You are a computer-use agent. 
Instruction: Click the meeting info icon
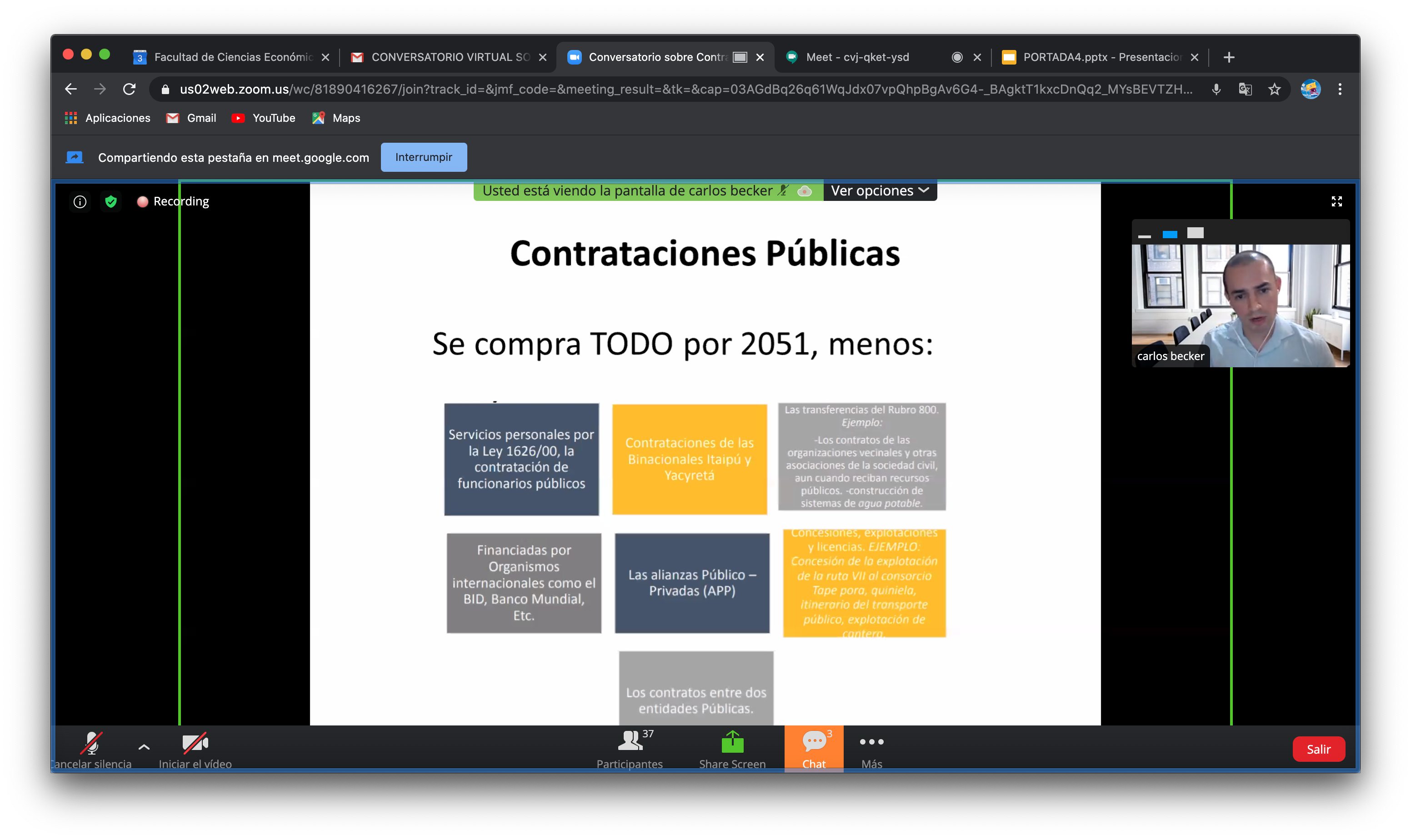pos(80,201)
